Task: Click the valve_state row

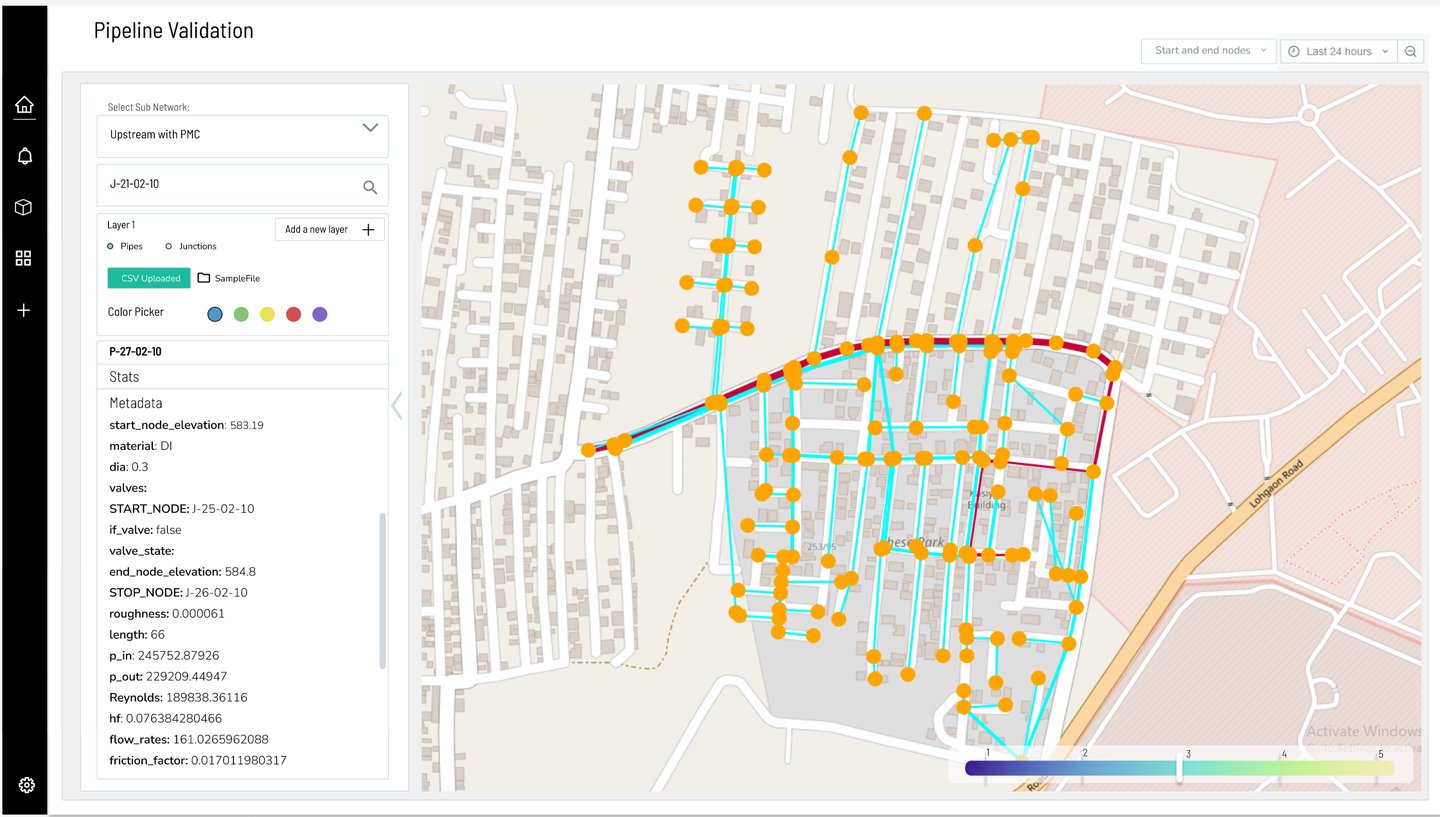Action: [142, 551]
